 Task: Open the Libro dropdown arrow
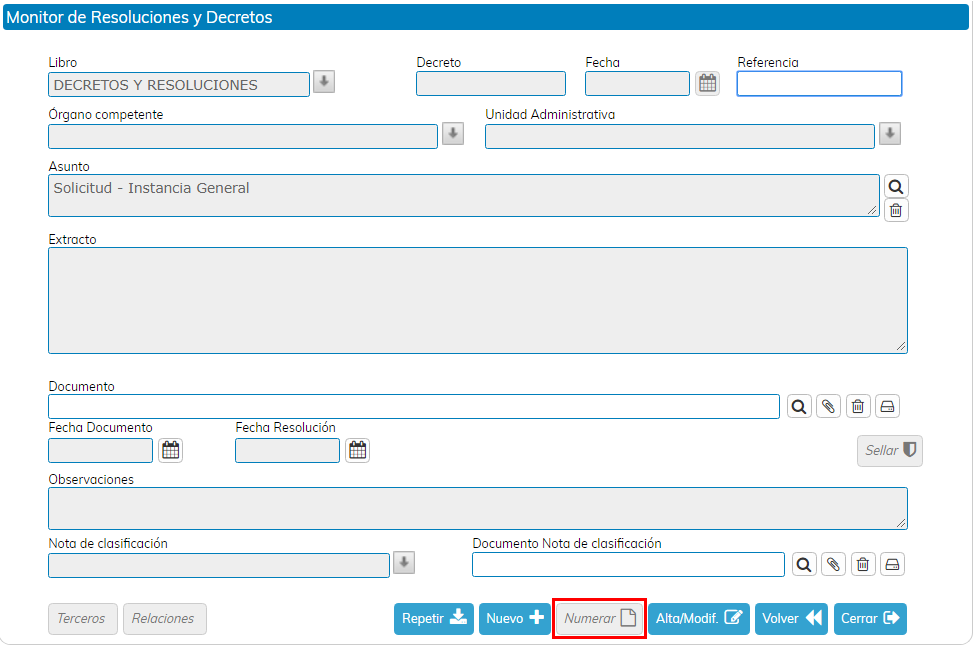tap(324, 82)
